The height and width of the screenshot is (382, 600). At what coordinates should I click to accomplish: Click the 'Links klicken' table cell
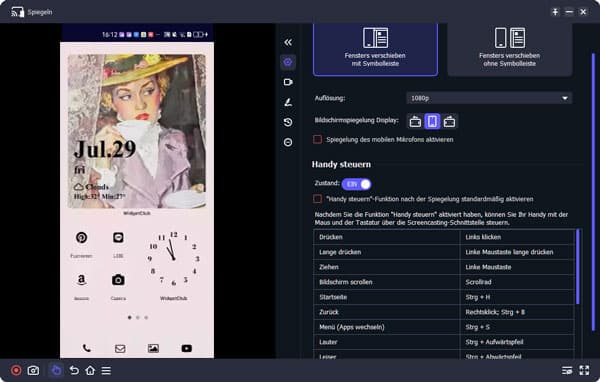(517, 237)
